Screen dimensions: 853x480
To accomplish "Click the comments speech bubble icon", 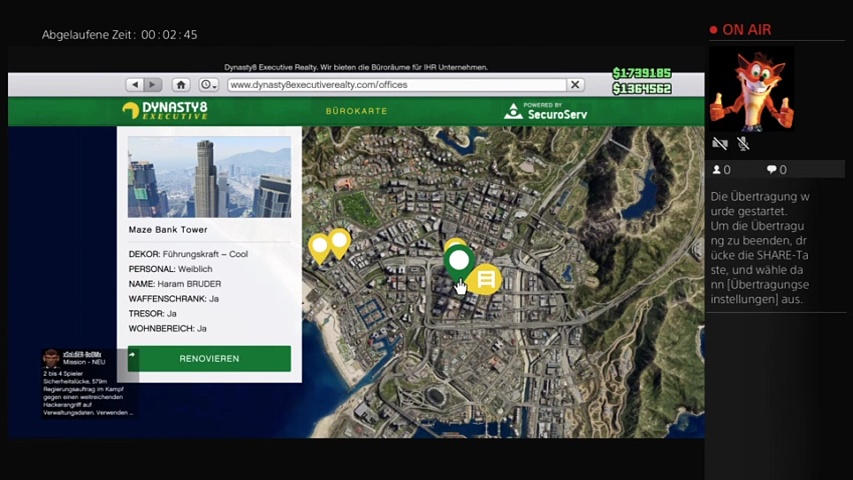I will (772, 170).
